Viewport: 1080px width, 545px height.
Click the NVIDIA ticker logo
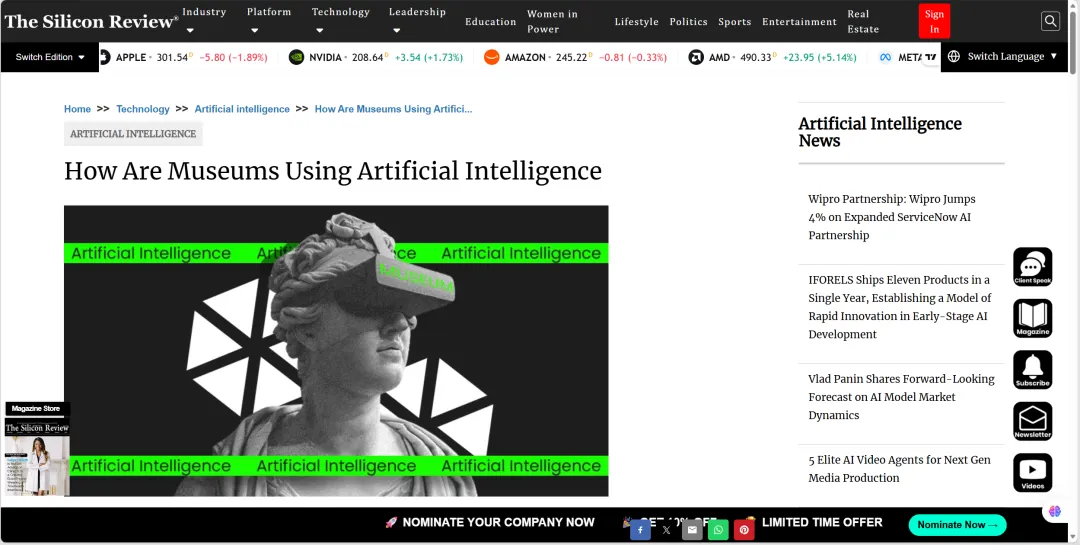[296, 57]
